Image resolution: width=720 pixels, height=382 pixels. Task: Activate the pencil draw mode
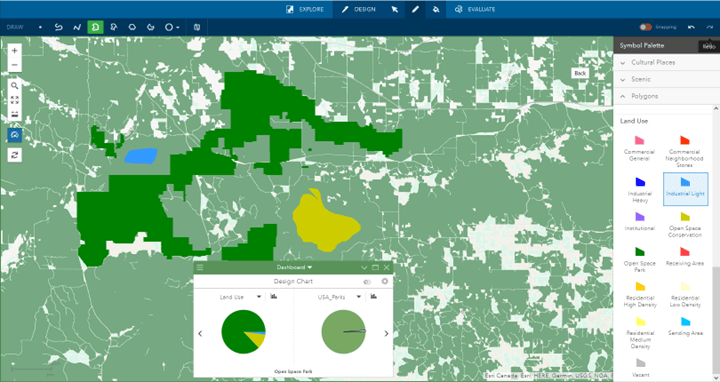click(x=415, y=9)
